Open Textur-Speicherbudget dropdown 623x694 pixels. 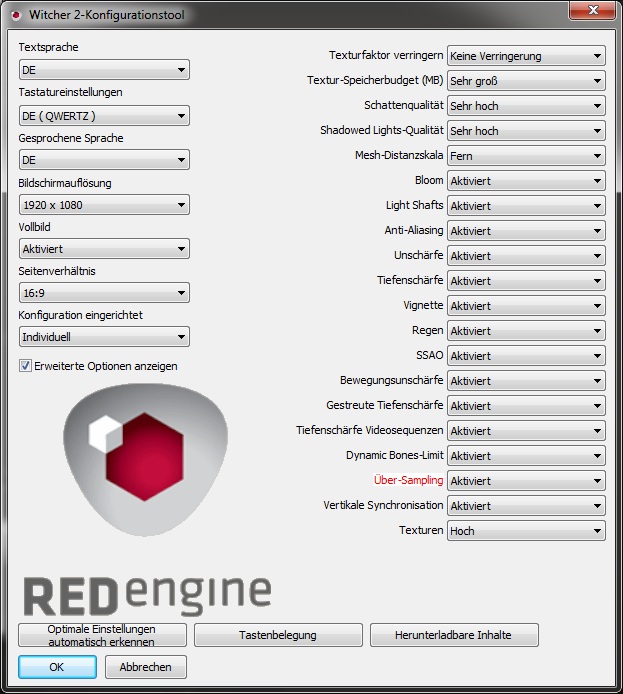point(526,81)
